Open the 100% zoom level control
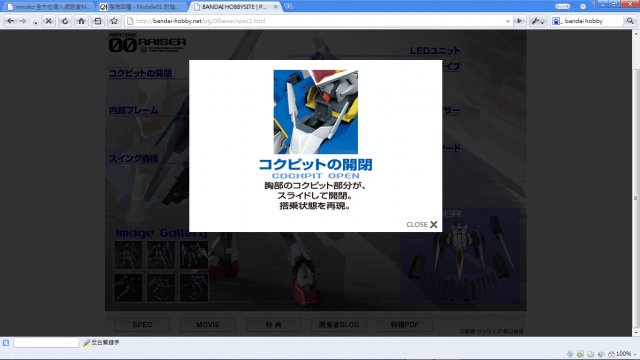Image resolution: width=640 pixels, height=360 pixels. pyautogui.click(x=622, y=354)
